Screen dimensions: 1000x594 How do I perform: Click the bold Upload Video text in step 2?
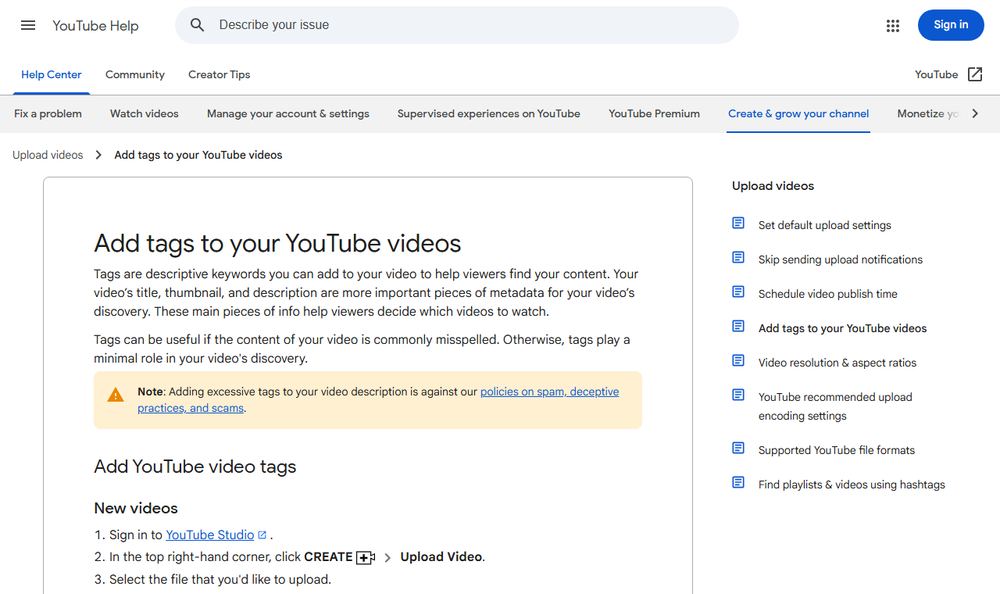[441, 557]
